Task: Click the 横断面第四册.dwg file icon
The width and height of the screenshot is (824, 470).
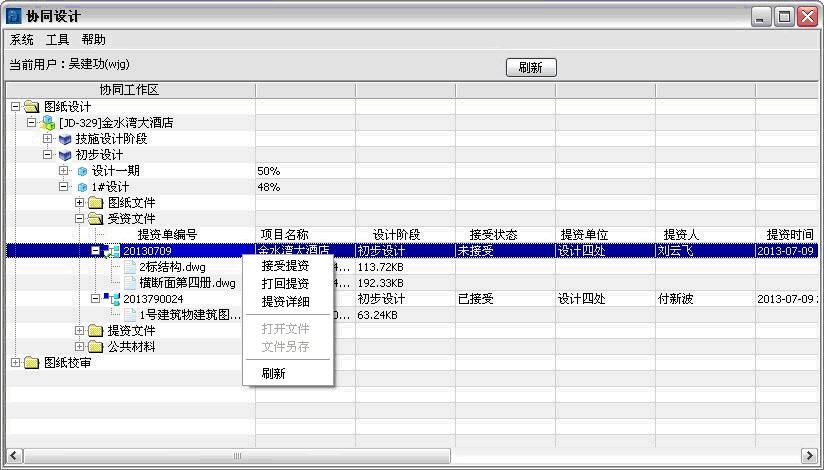Action: pos(130,283)
